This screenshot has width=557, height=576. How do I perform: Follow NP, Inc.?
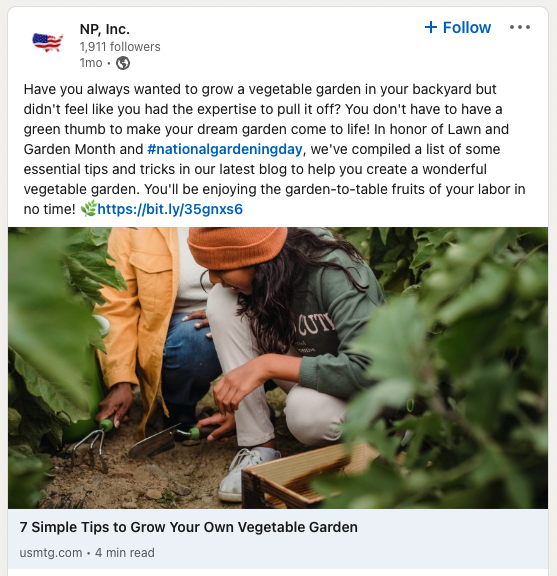tap(458, 28)
